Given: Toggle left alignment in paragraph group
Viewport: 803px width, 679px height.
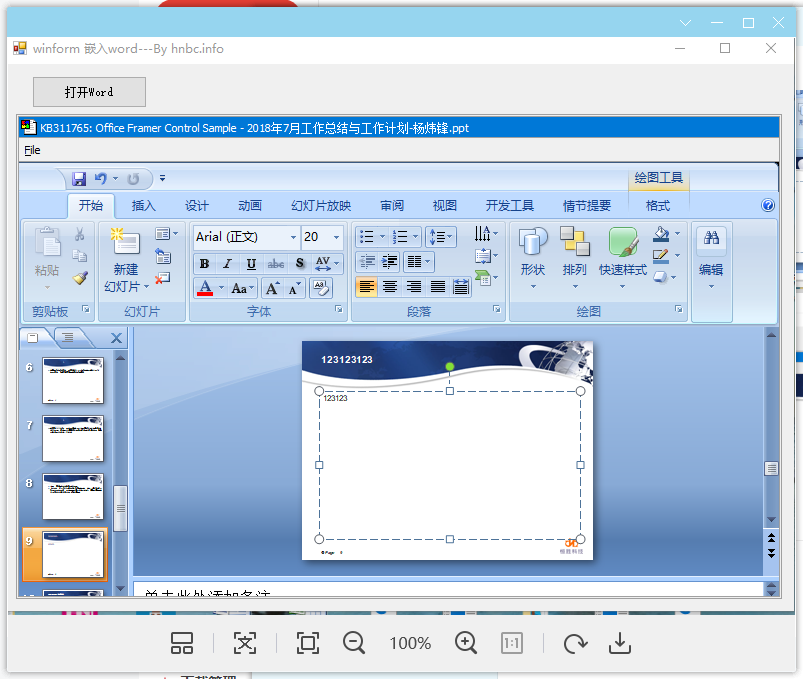Looking at the screenshot, I should click(368, 287).
